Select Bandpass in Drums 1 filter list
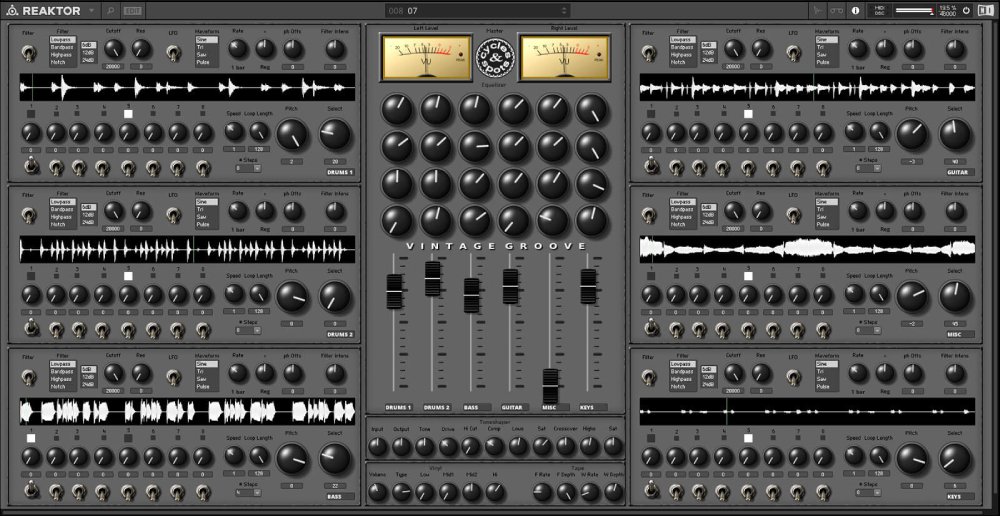The width and height of the screenshot is (1000, 516). (63, 47)
